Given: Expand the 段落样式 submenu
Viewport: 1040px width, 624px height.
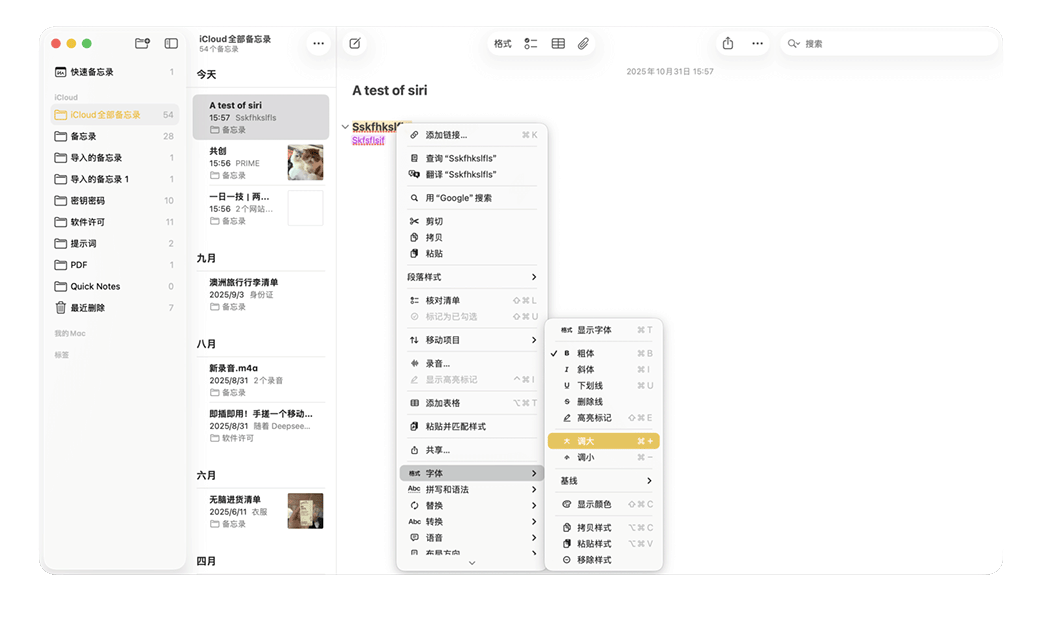Looking at the screenshot, I should coord(472,277).
